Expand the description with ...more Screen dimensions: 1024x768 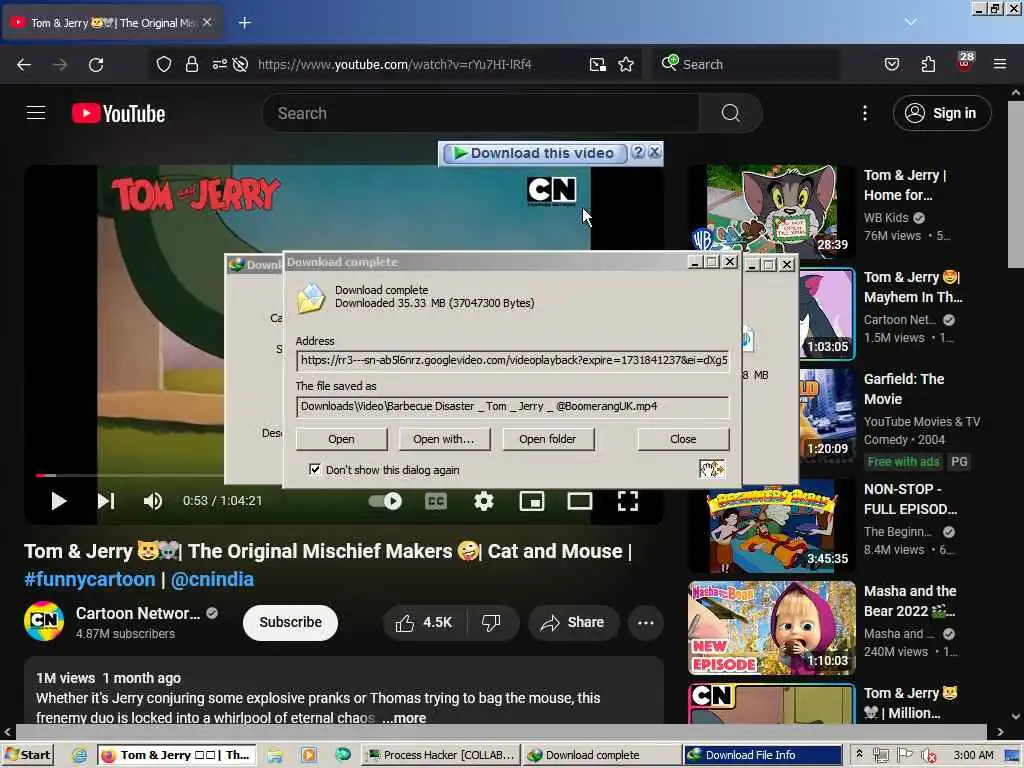click(x=404, y=718)
